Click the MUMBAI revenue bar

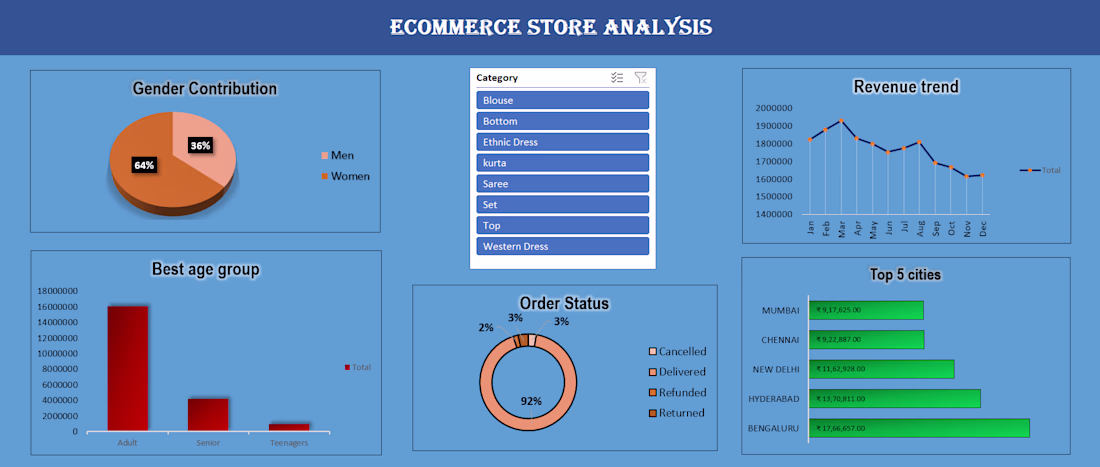coord(866,310)
